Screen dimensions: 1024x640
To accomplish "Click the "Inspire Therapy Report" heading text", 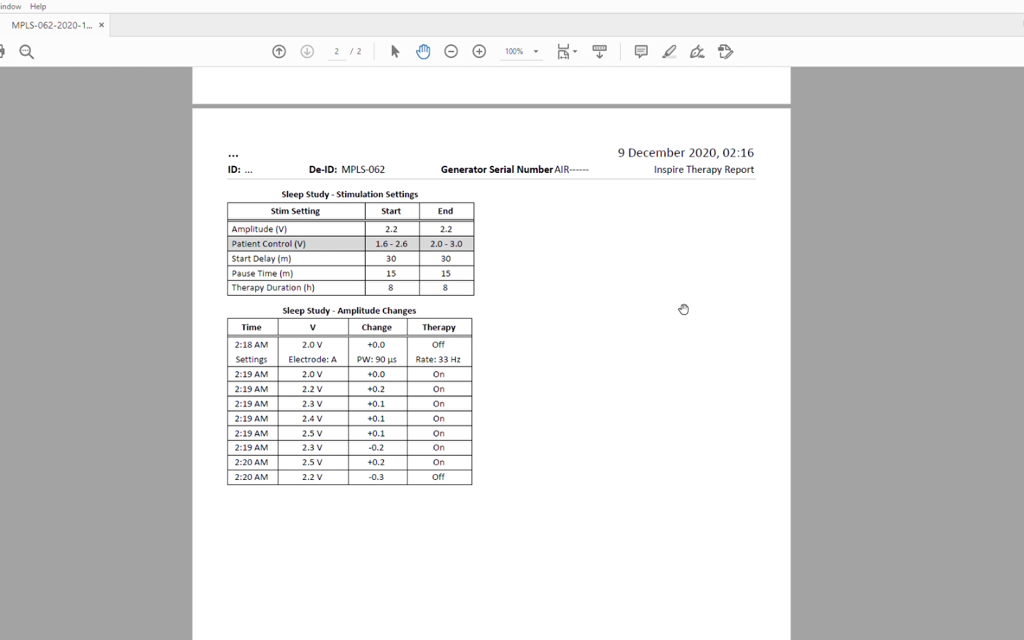I will 704,170.
